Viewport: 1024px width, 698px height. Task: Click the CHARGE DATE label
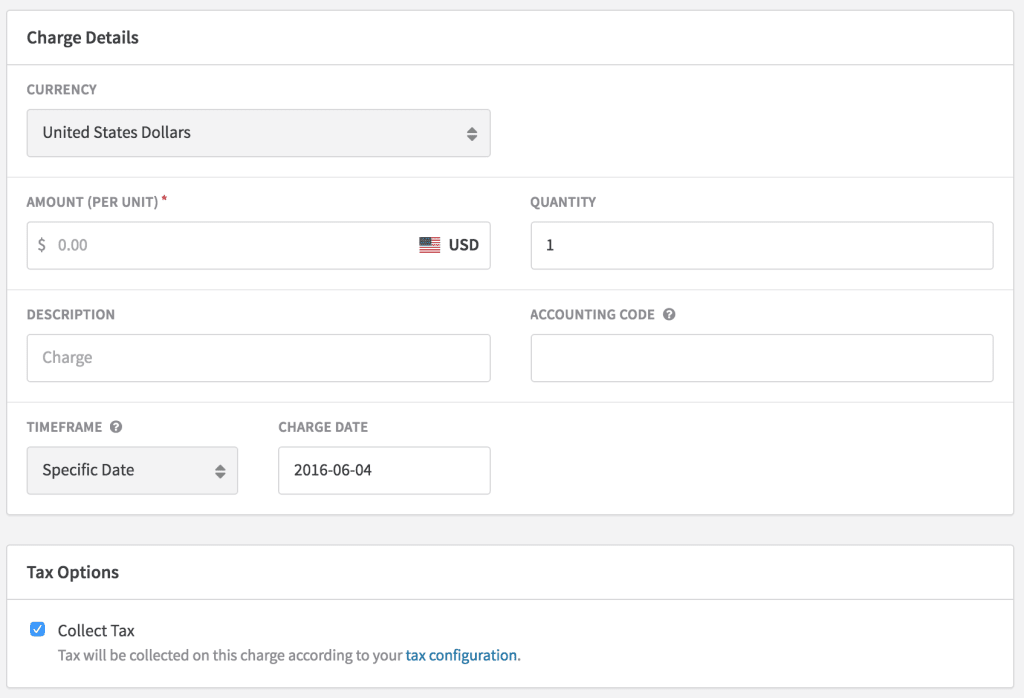point(323,427)
